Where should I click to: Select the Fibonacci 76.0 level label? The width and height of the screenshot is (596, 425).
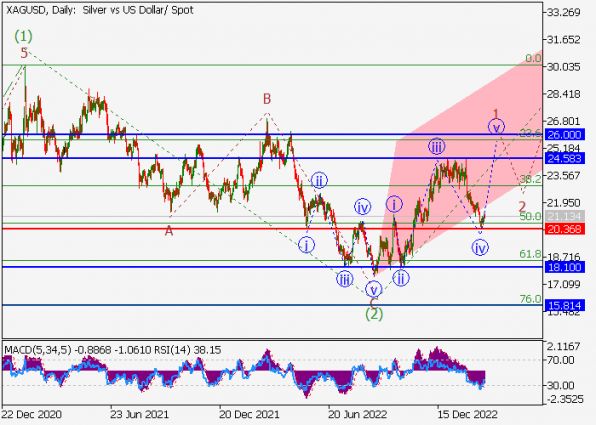(530, 299)
